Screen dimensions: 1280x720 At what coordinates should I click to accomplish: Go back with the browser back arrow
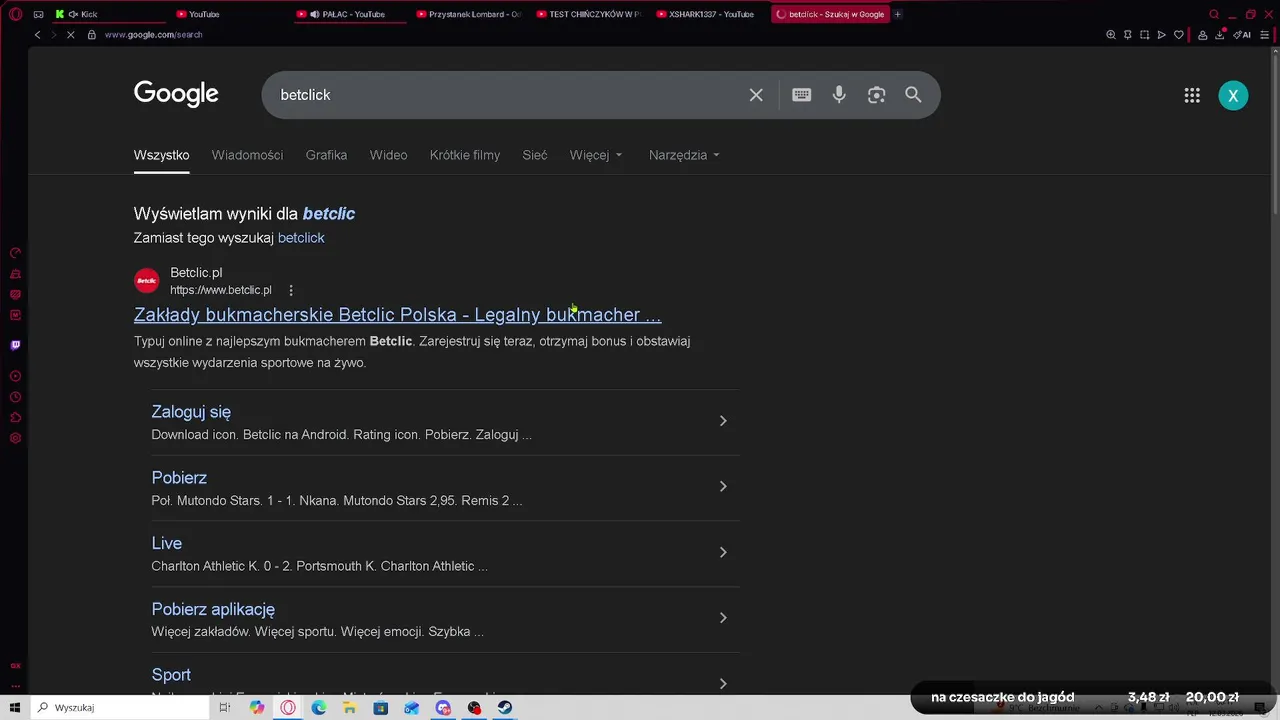click(x=37, y=34)
